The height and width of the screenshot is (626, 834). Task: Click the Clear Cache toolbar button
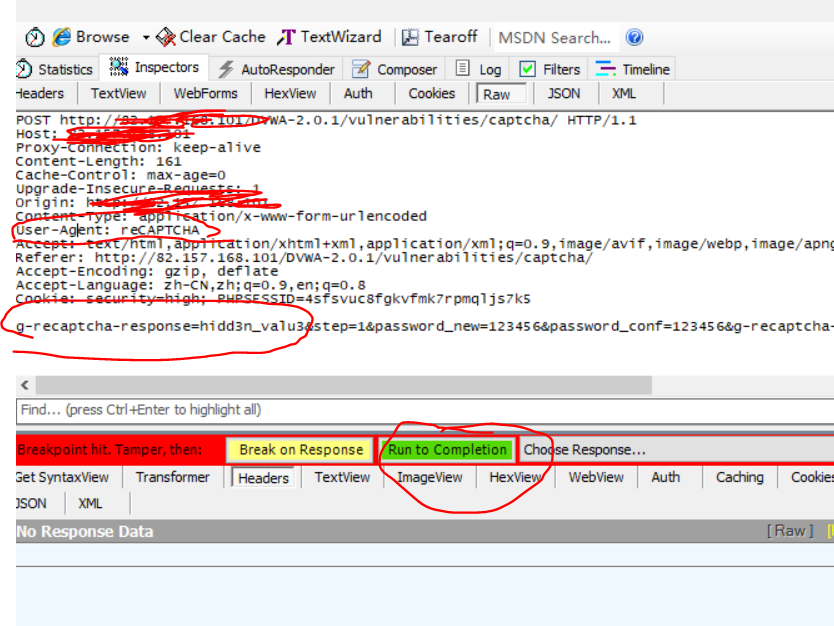point(211,37)
